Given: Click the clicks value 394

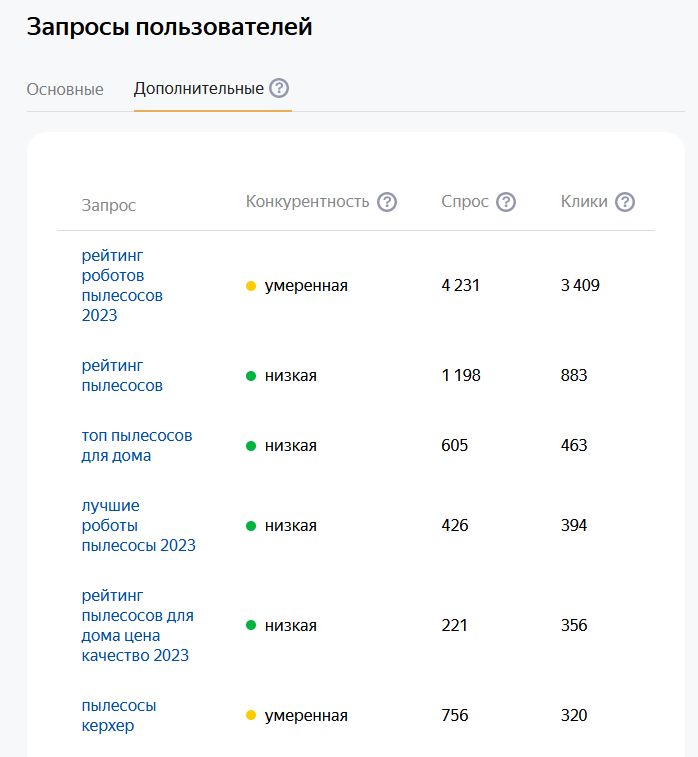Looking at the screenshot, I should 574,525.
